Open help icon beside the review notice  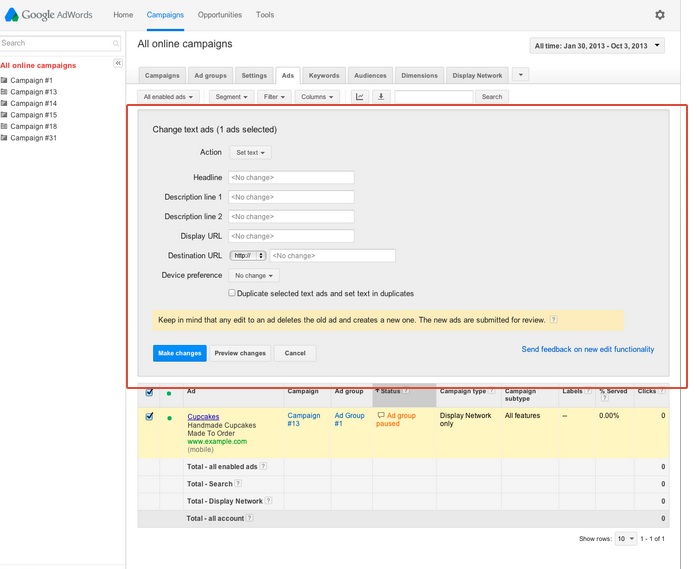[x=553, y=320]
